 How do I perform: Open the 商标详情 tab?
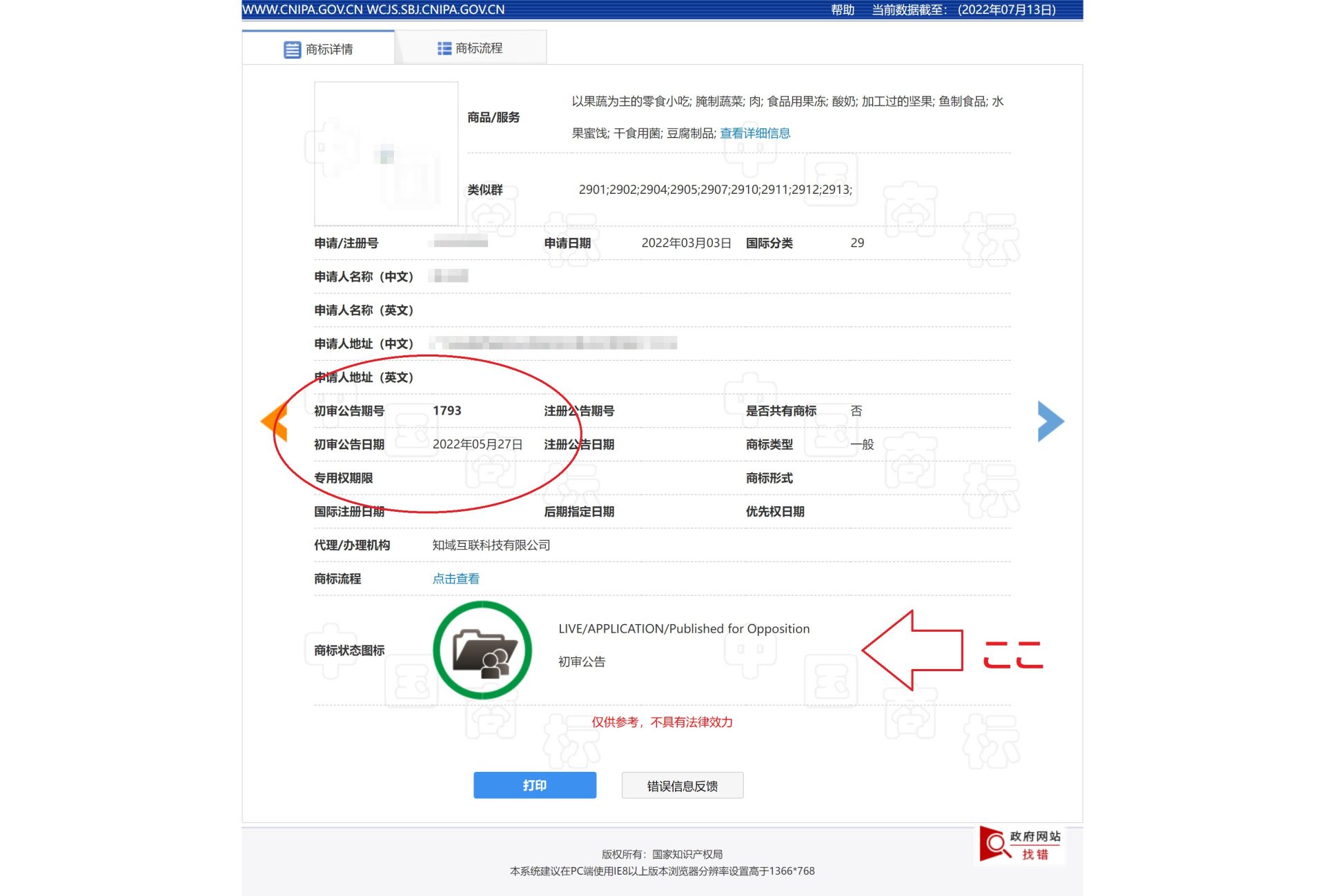(x=318, y=49)
